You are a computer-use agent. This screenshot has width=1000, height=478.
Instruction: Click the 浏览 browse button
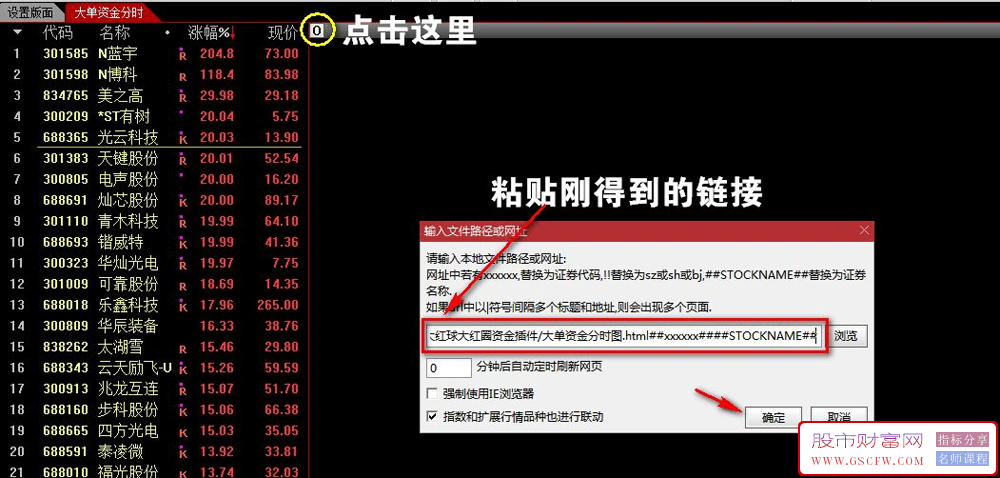pyautogui.click(x=846, y=337)
